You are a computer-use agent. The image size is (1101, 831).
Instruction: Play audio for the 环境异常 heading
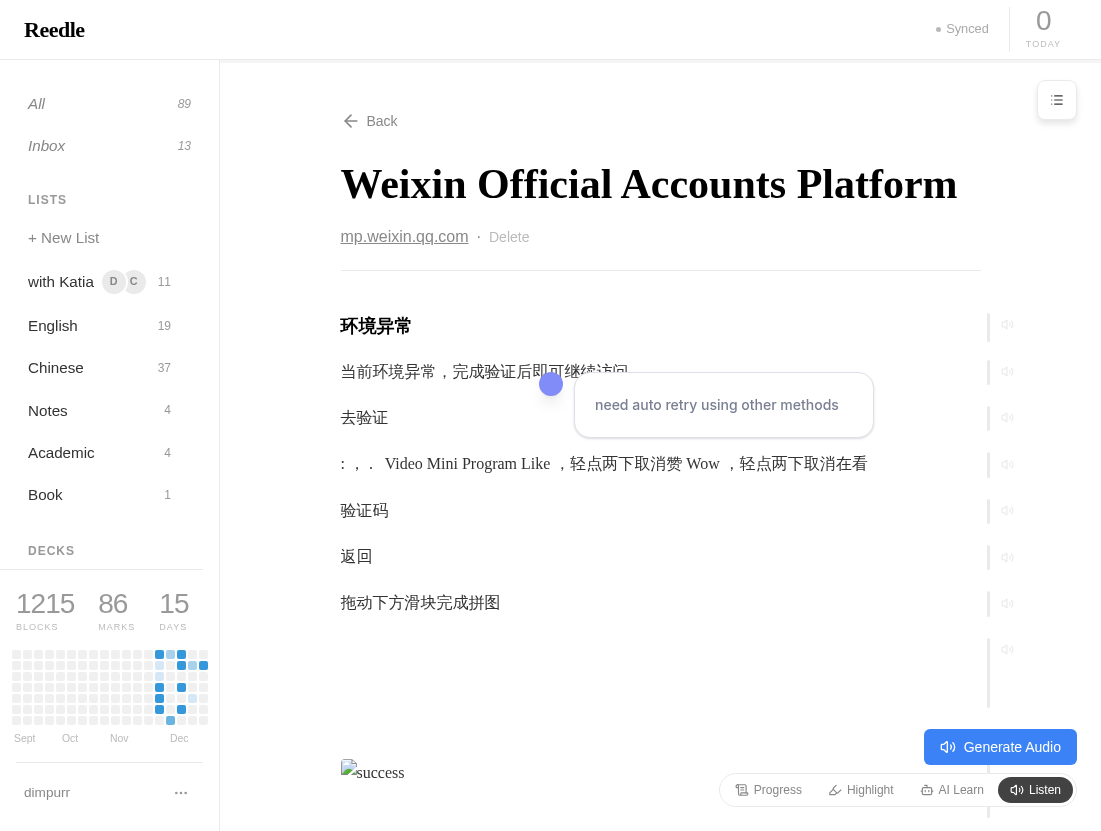1007,325
